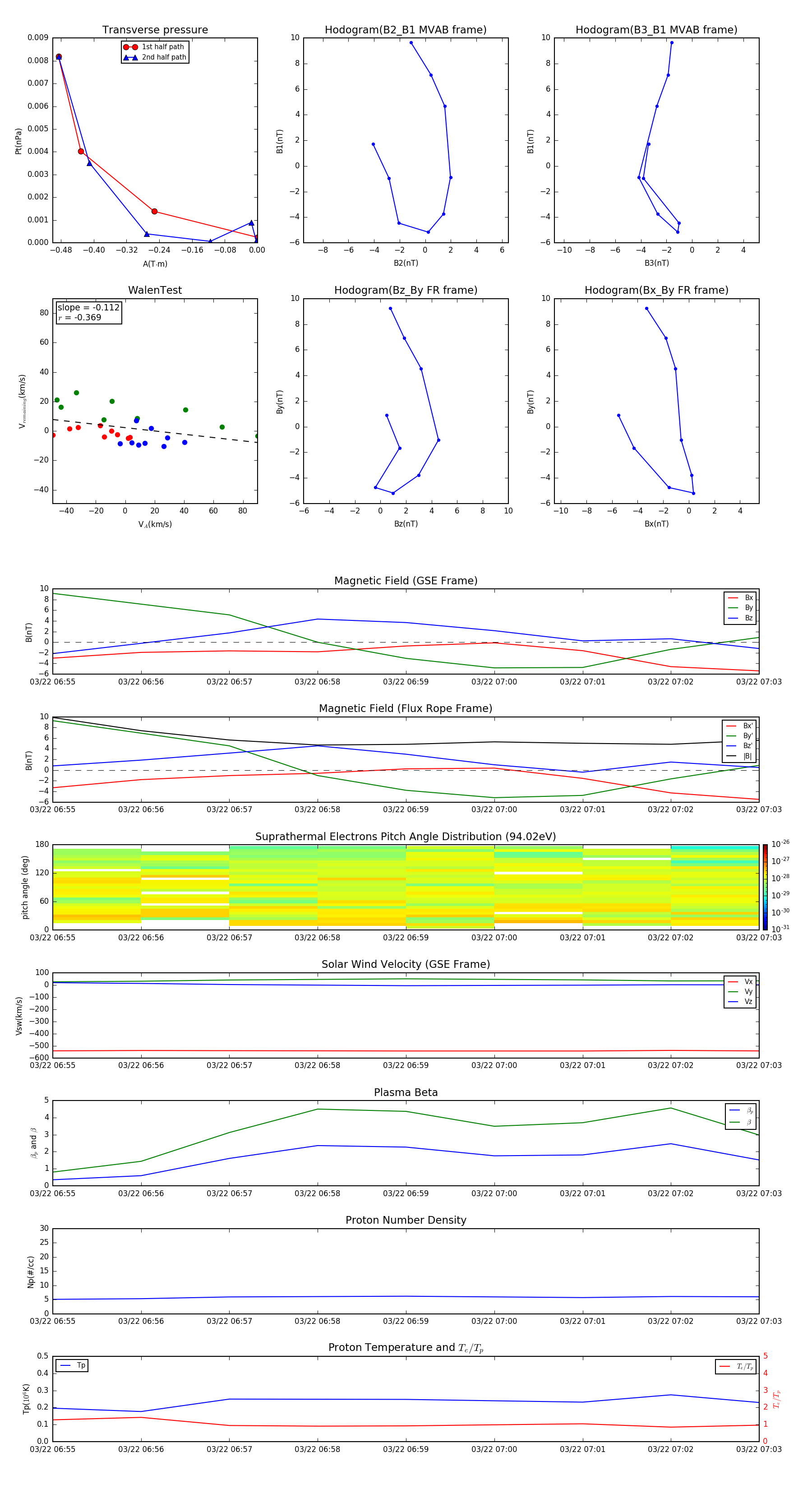Click the WalenTest dashed regression line
This screenshot has width=812, height=1489.
point(155,430)
